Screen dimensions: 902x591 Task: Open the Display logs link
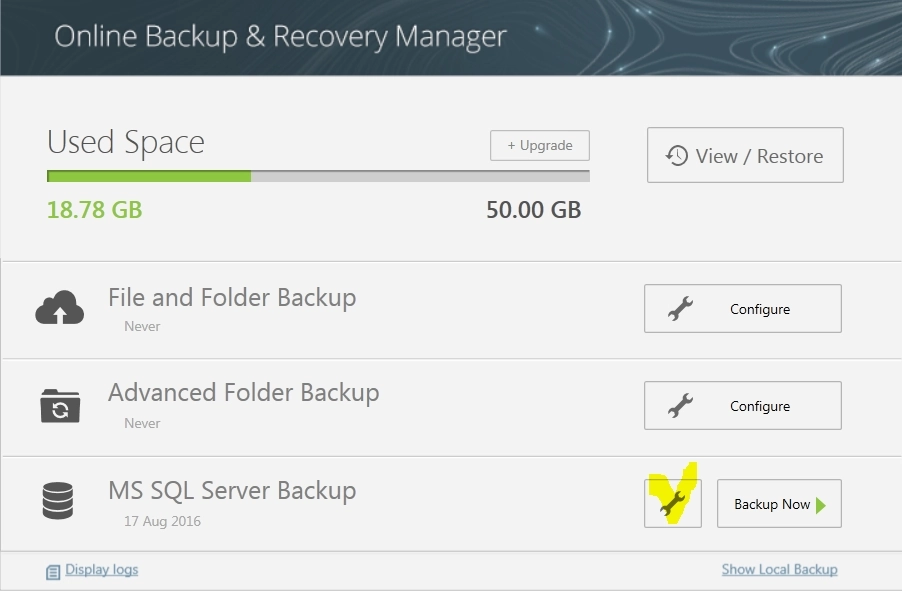coord(101,569)
